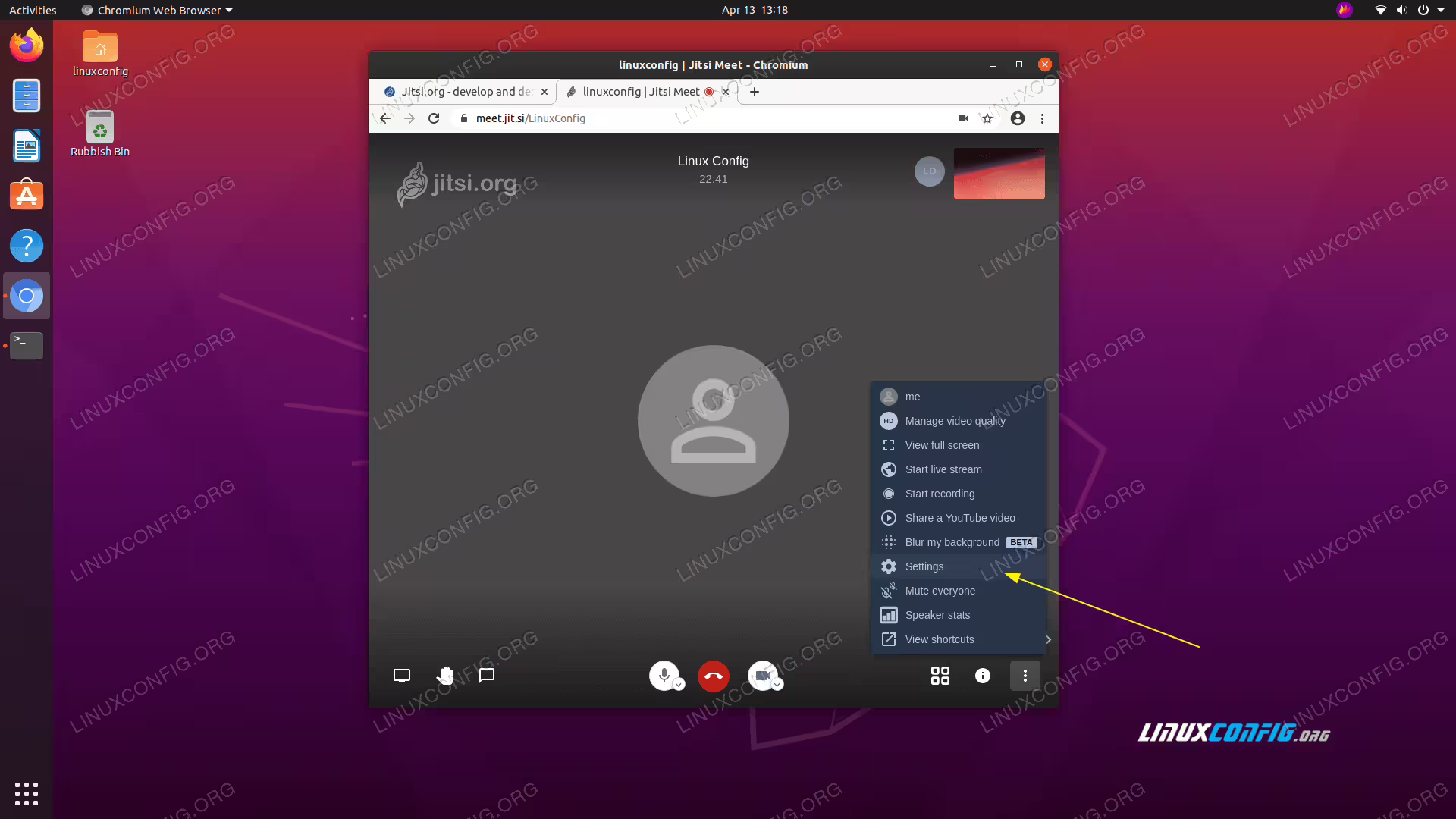Choose View shortcuts
This screenshot has height=819, width=1456.
click(959, 639)
